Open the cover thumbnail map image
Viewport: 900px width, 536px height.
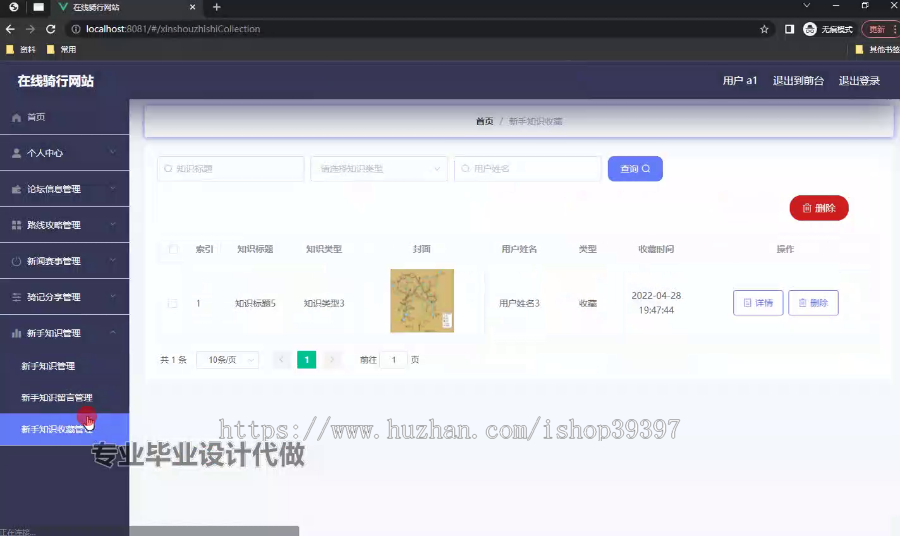[422, 301]
